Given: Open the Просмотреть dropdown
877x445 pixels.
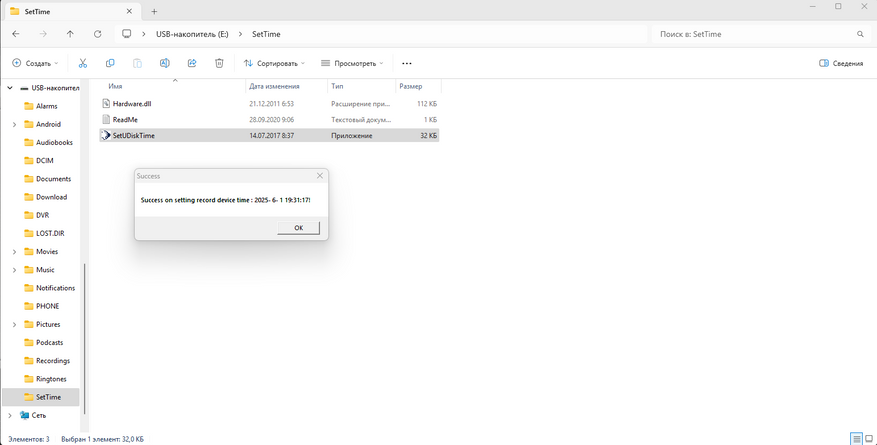Looking at the screenshot, I should pos(352,63).
